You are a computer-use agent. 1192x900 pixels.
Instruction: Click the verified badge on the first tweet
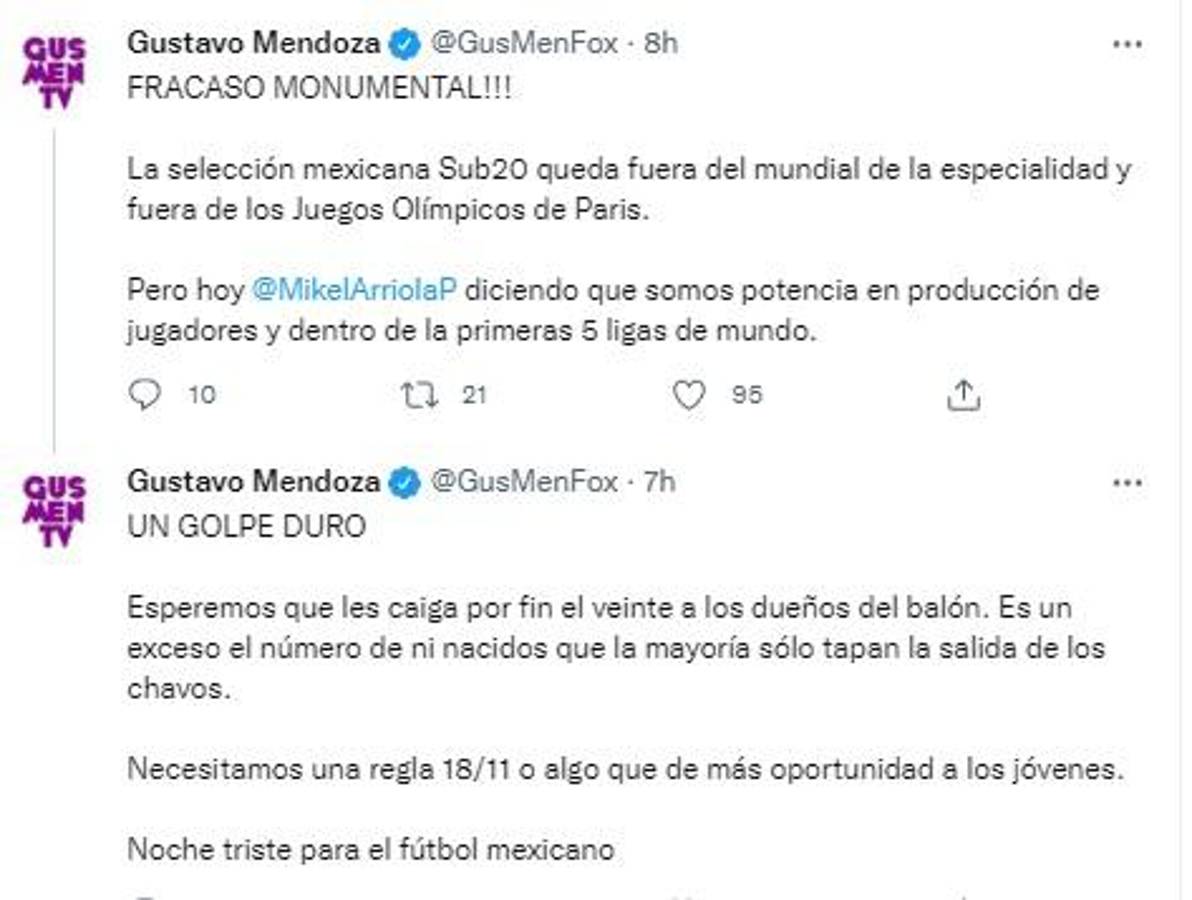pyautogui.click(x=403, y=41)
